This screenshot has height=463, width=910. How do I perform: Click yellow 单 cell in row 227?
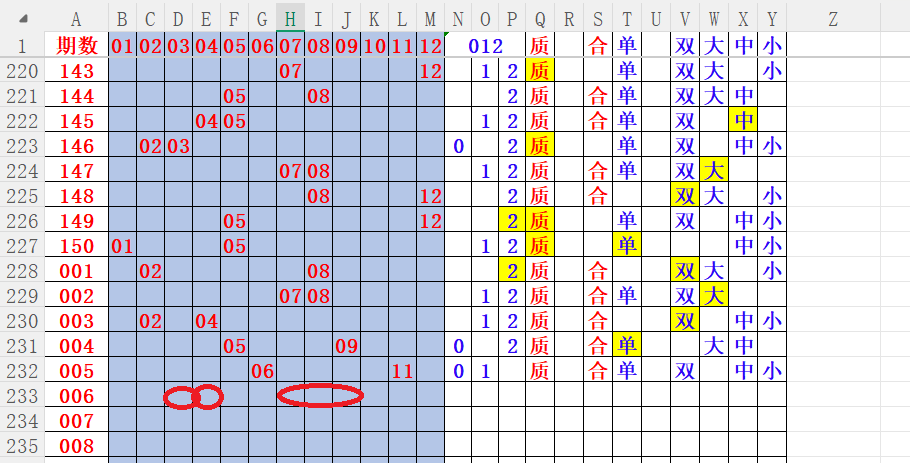point(627,246)
